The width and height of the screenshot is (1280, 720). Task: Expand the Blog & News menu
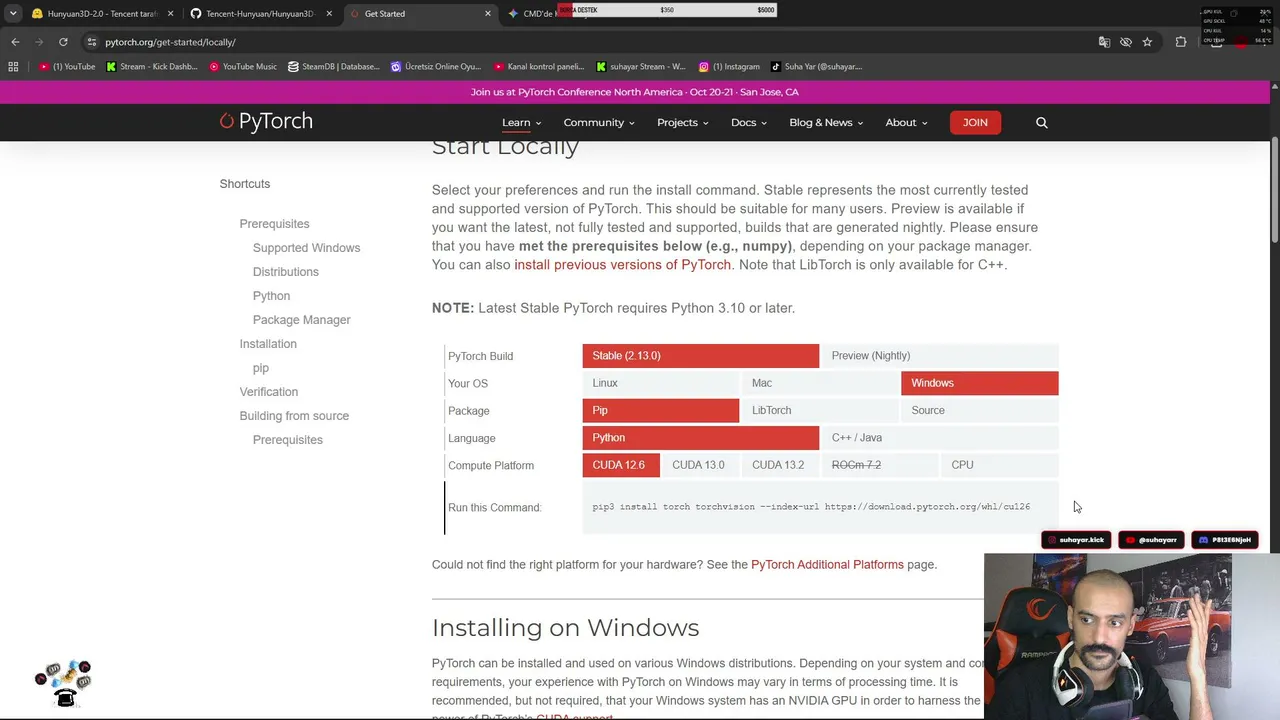[826, 123]
